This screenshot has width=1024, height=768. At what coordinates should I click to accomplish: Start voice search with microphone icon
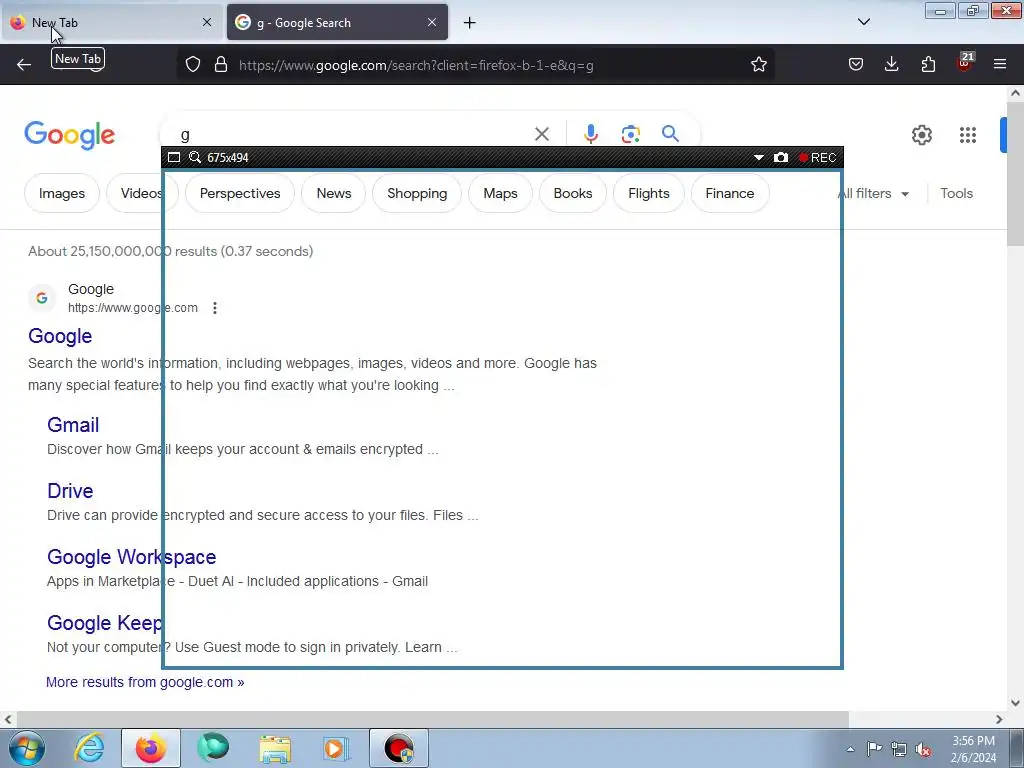tap(590, 134)
